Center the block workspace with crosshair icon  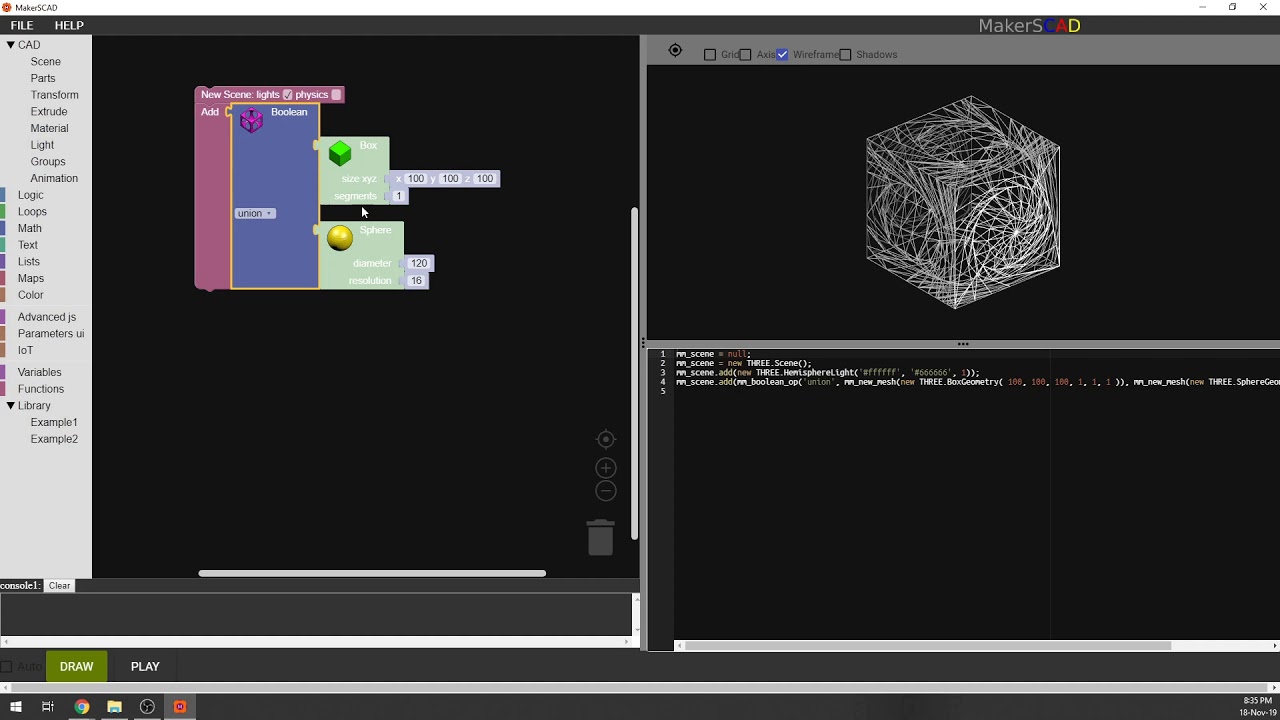tap(605, 440)
